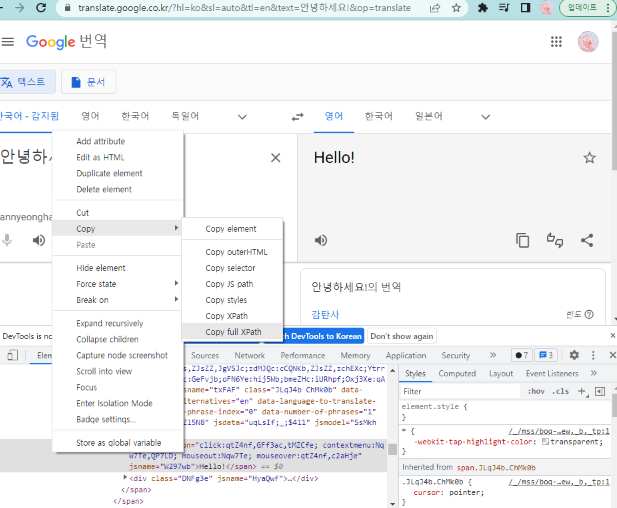This screenshot has height=508, width=617.
Task: Toggle the browser side panel icon
Action: click(x=525, y=7)
